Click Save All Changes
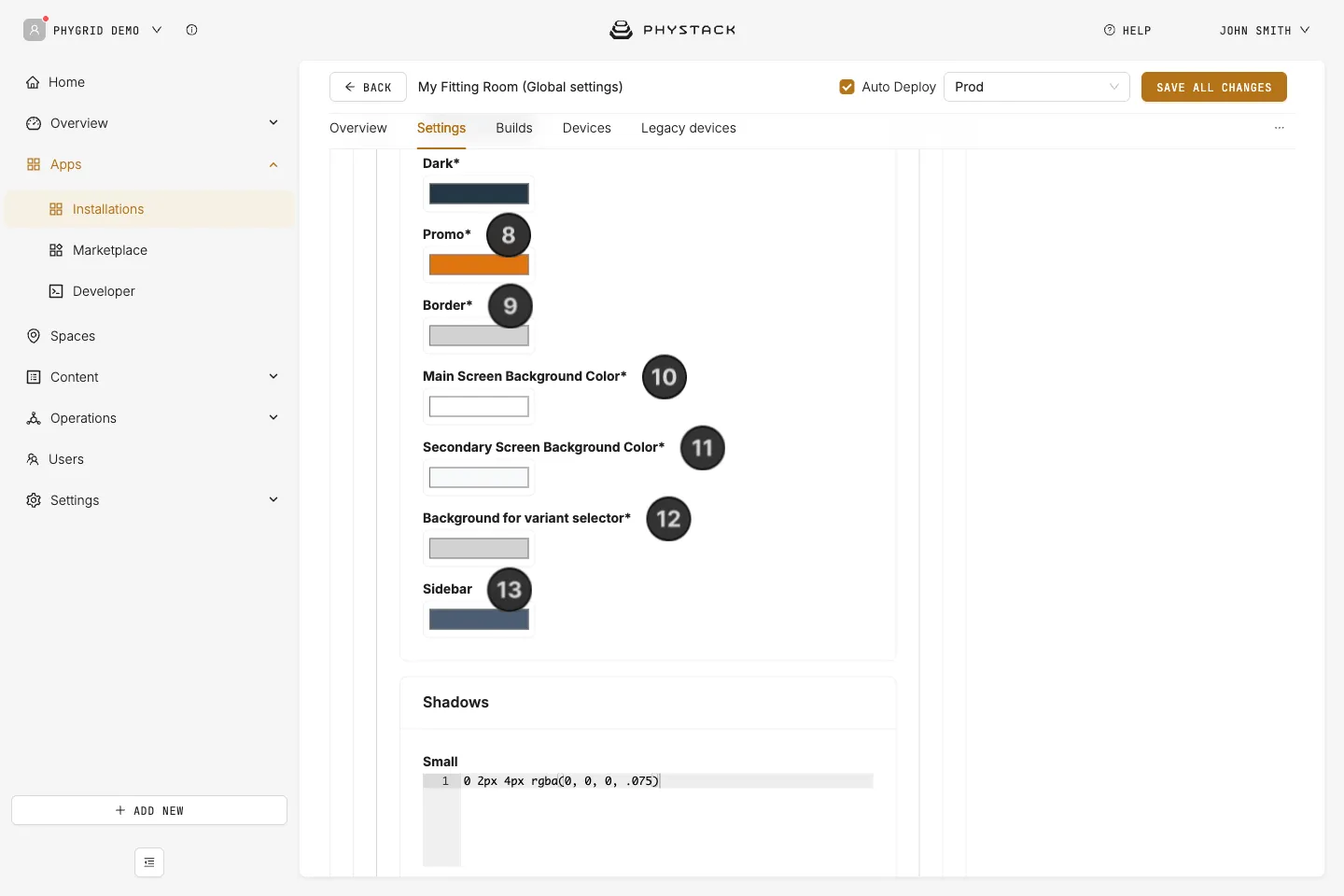1344x896 pixels. pyautogui.click(x=1214, y=87)
